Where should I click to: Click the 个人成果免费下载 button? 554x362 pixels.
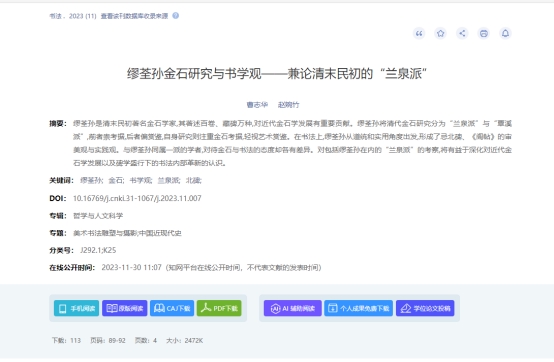[x=359, y=308]
